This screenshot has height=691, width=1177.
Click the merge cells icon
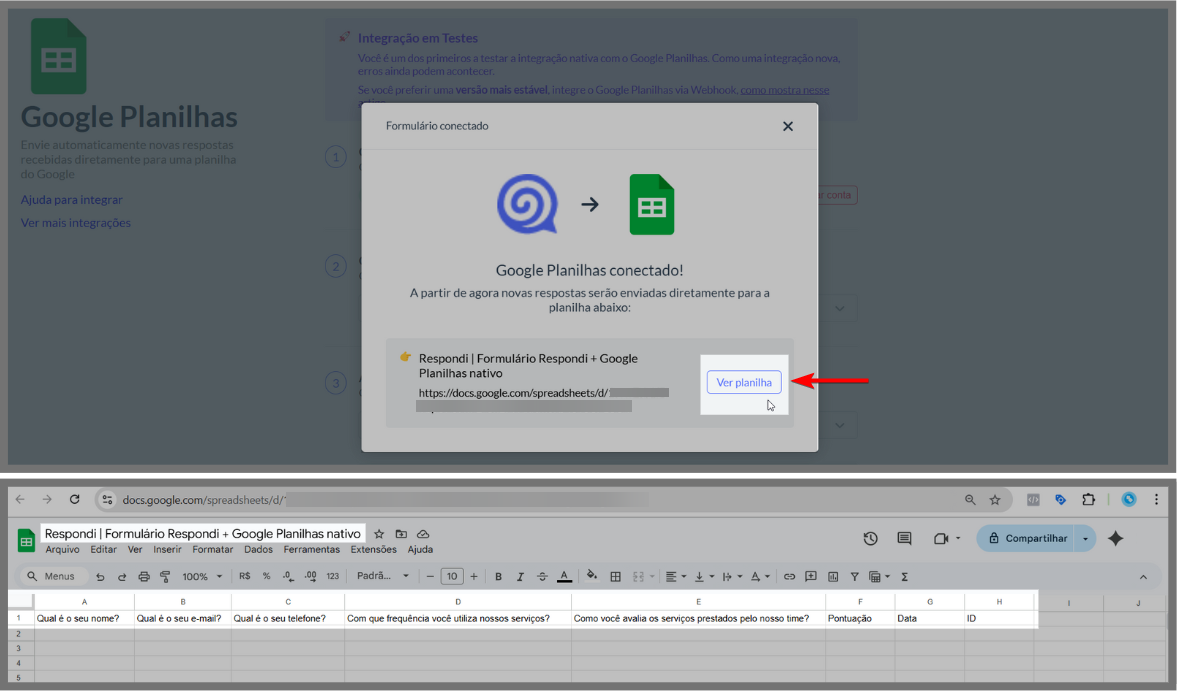point(639,576)
